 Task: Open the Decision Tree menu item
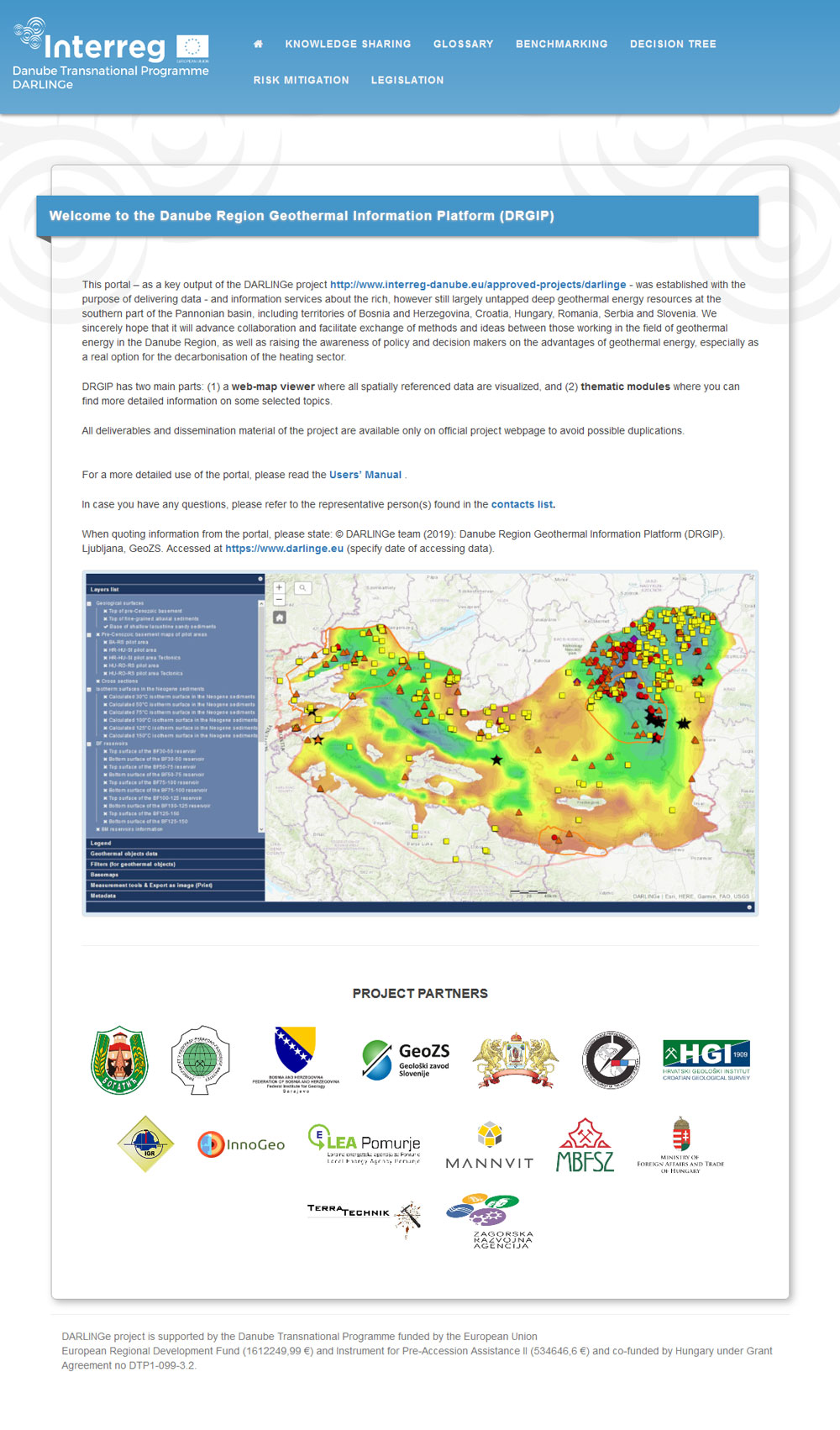673,44
